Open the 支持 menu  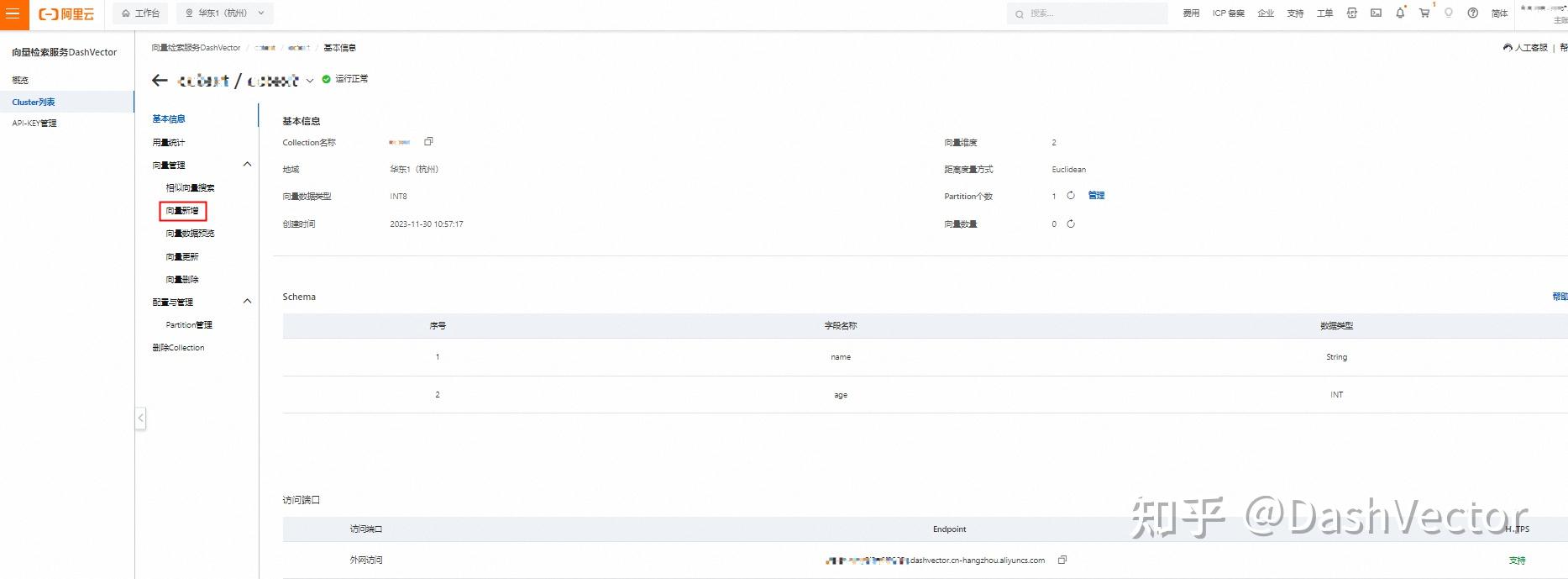point(1295,13)
